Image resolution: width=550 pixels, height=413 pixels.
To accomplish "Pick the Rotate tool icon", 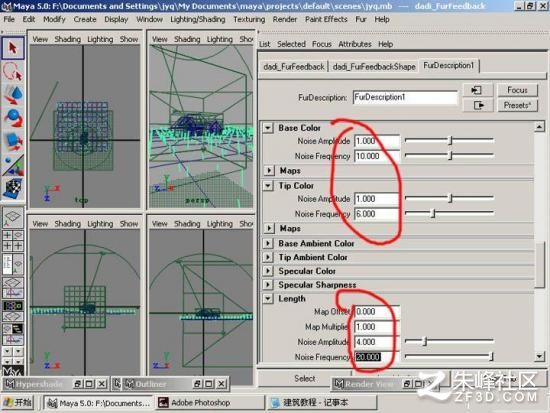I will (13, 118).
